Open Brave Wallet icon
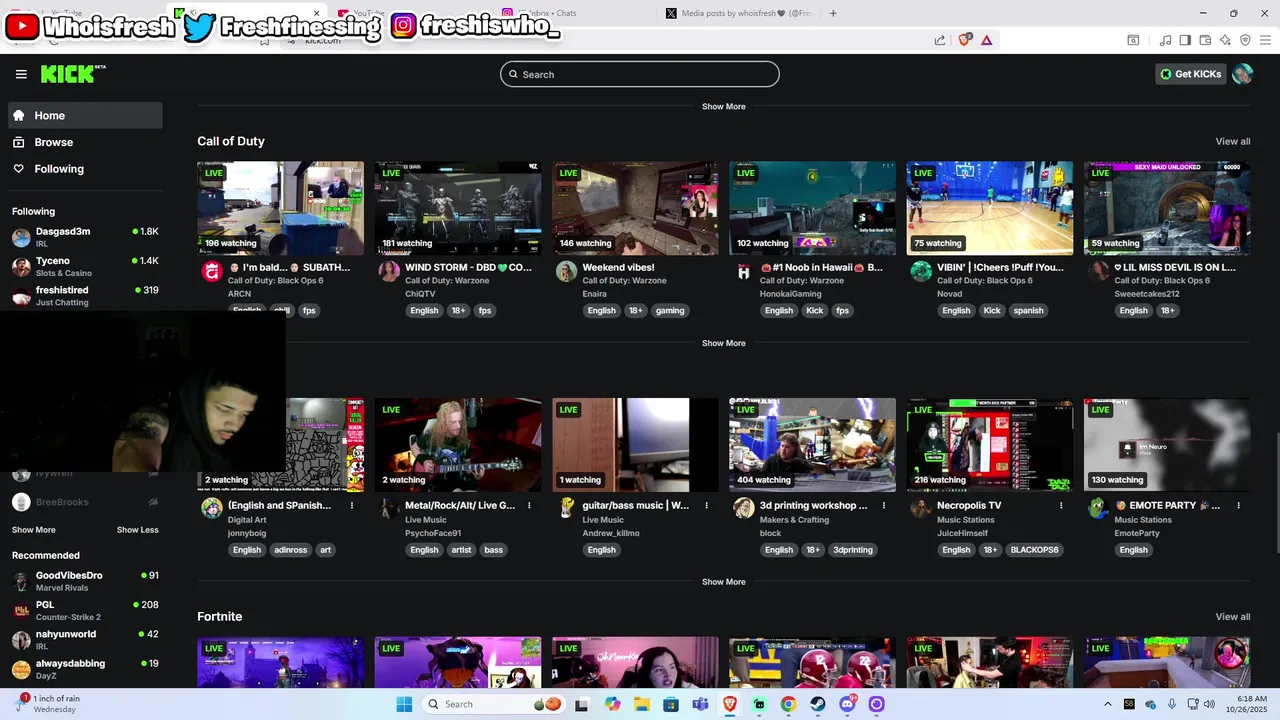 pyautogui.click(x=1205, y=40)
